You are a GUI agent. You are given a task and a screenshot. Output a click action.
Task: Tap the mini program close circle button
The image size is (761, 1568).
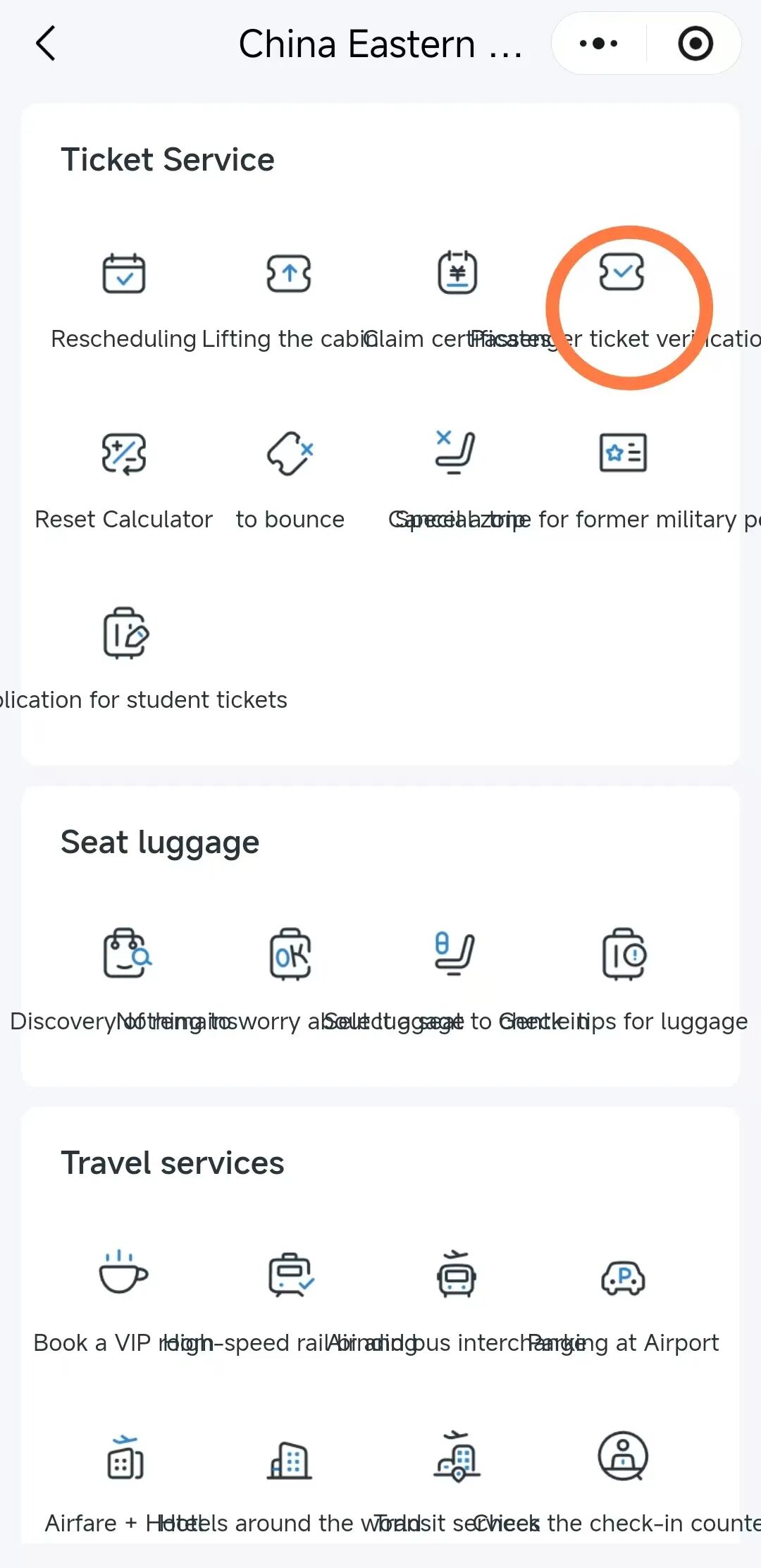point(695,44)
